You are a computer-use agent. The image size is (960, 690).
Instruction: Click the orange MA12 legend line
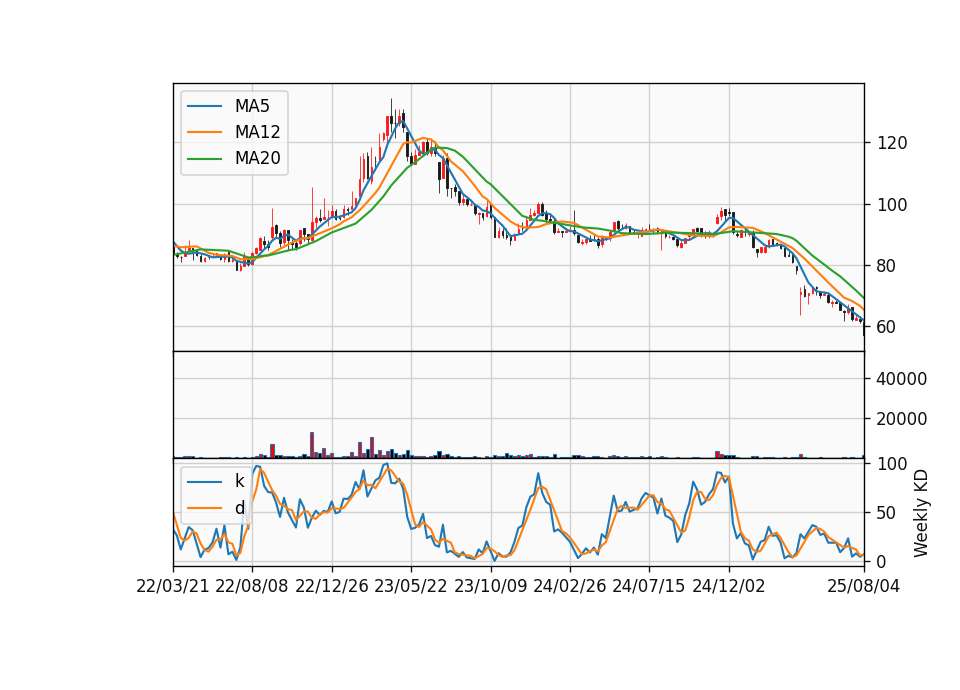coord(204,132)
